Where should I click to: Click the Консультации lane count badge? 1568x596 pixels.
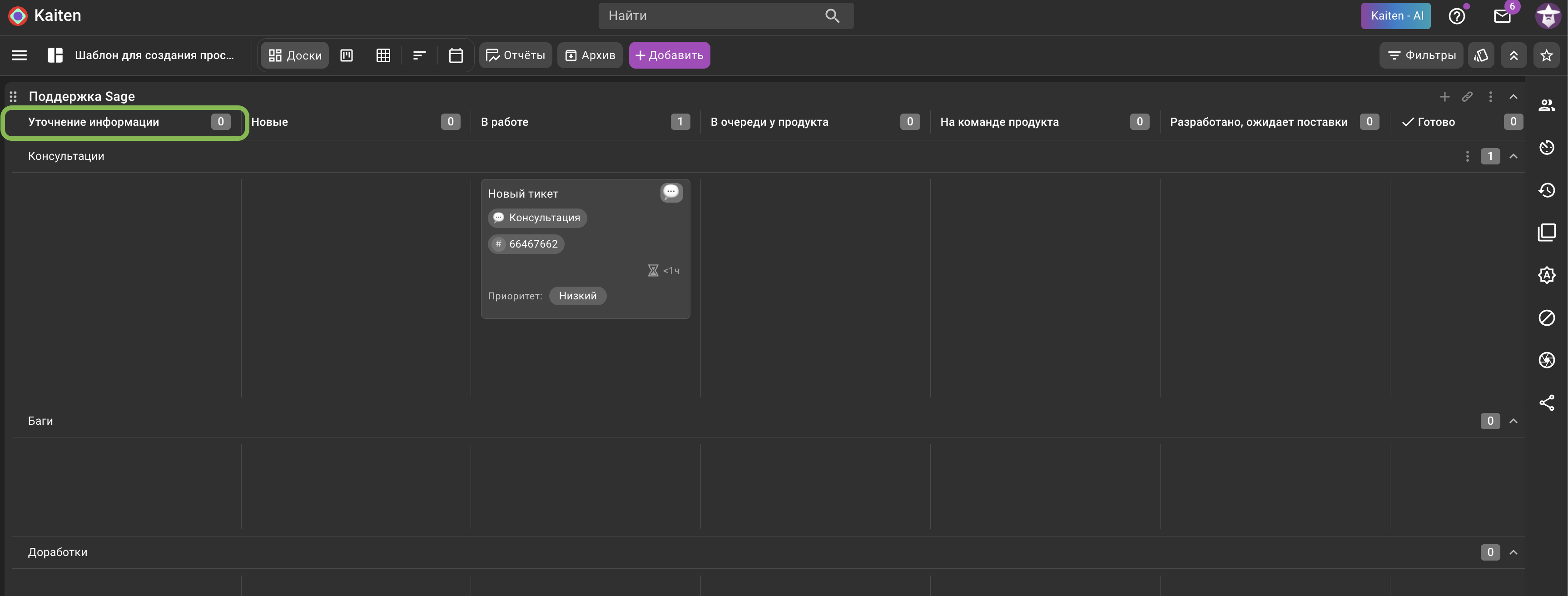pyautogui.click(x=1490, y=156)
